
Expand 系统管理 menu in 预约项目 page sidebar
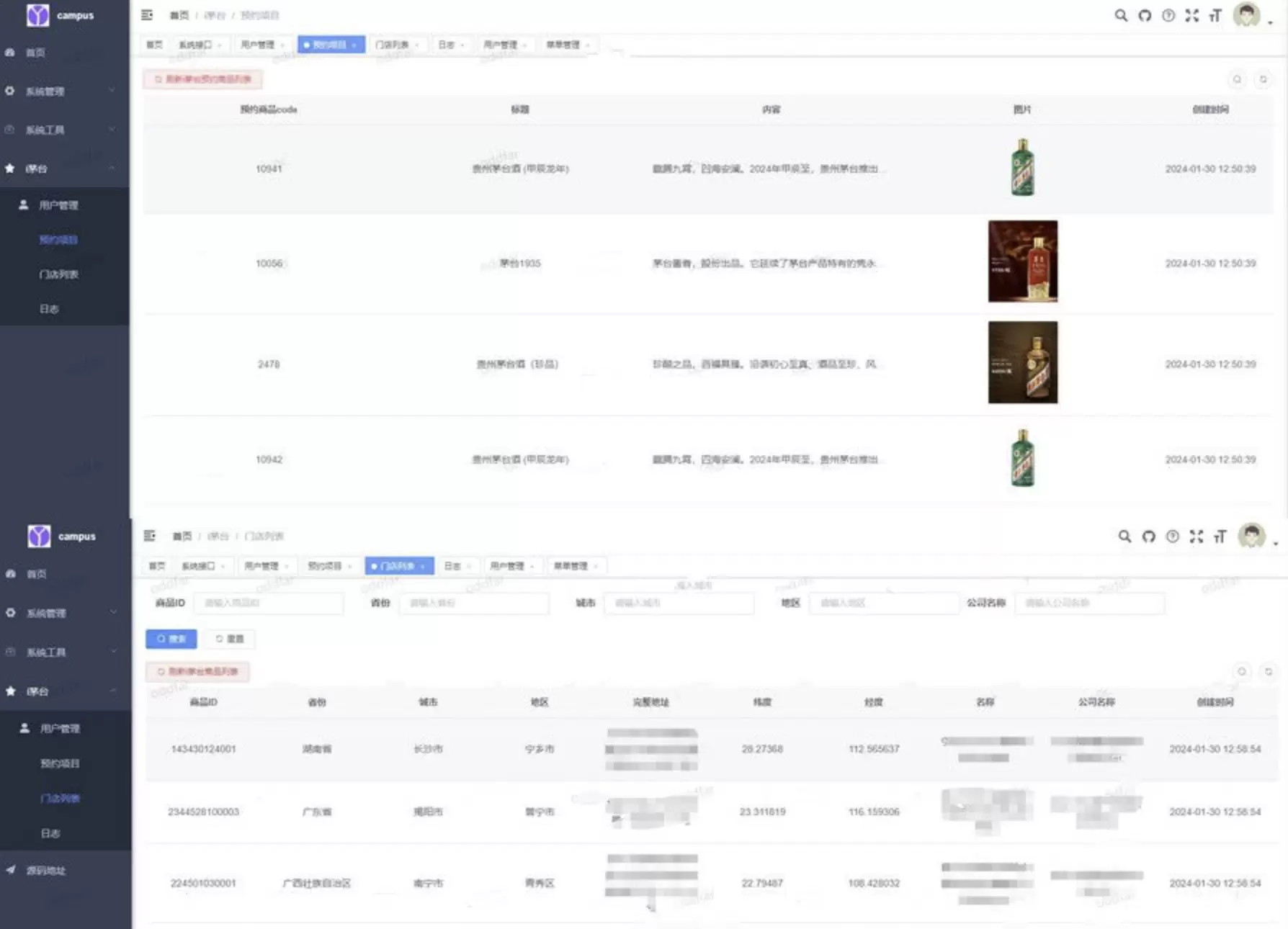click(65, 91)
